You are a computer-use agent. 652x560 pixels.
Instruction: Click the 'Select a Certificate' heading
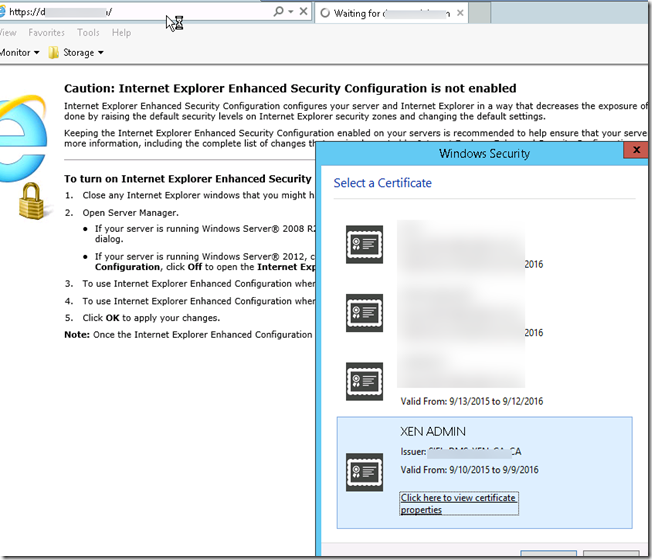383,183
